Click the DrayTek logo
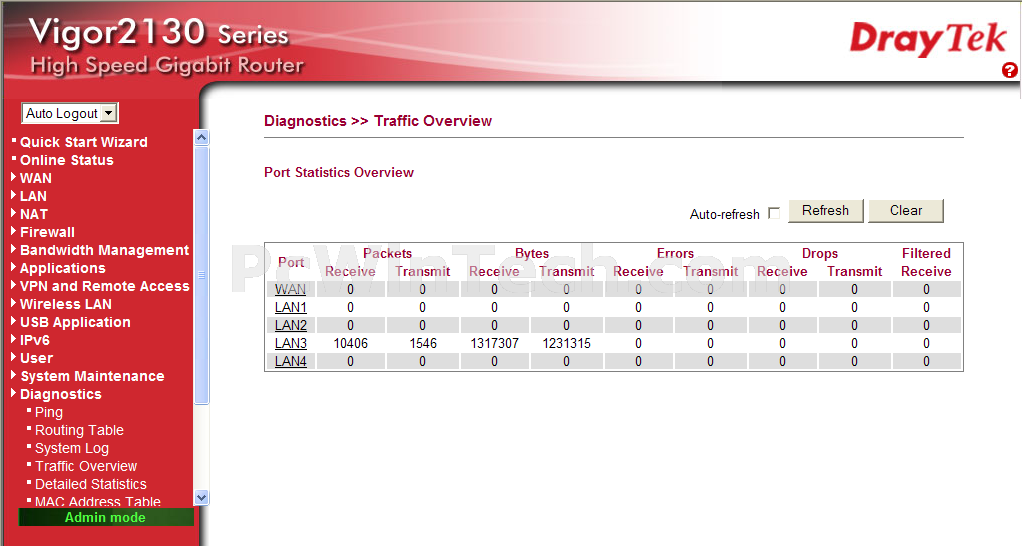This screenshot has height=546, width=1022. tap(928, 39)
